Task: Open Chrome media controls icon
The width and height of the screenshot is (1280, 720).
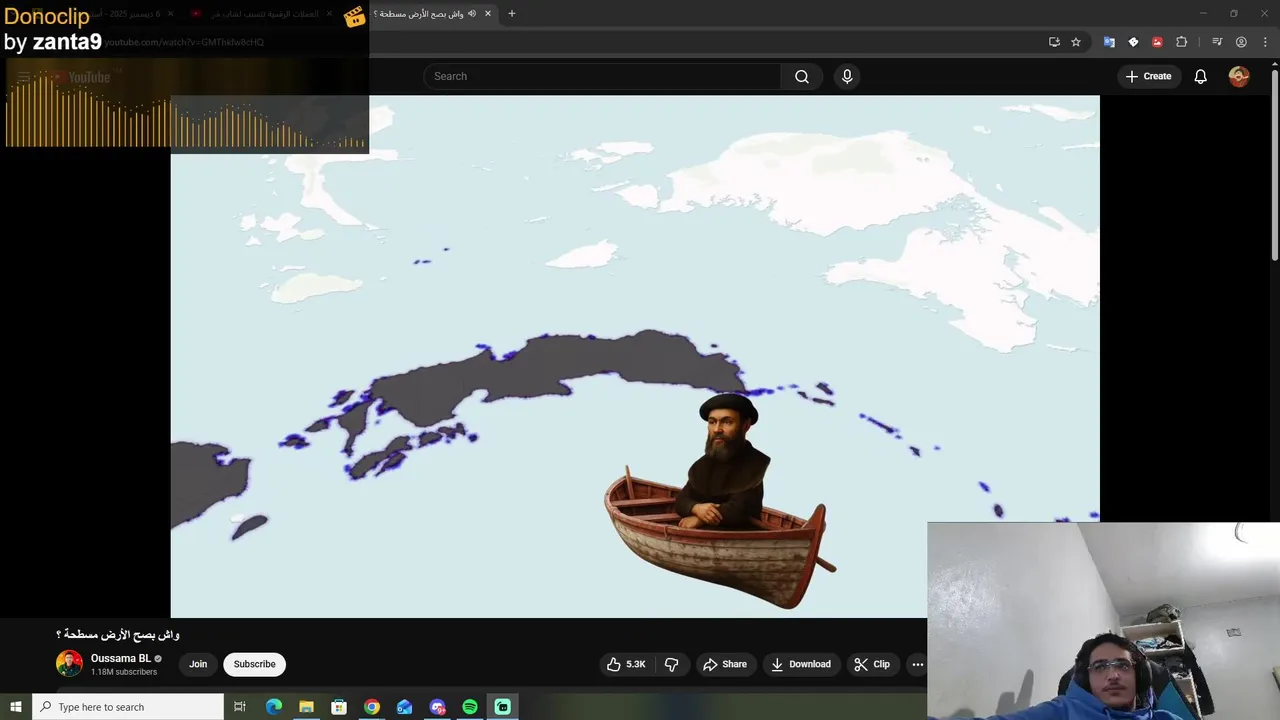Action: click(1217, 42)
